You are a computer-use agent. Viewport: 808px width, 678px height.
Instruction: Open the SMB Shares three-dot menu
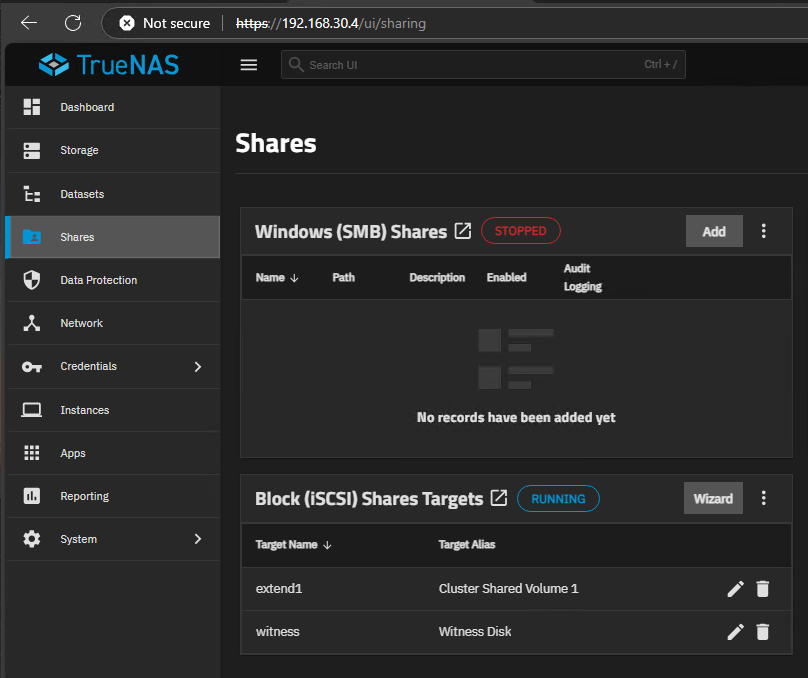tap(764, 231)
